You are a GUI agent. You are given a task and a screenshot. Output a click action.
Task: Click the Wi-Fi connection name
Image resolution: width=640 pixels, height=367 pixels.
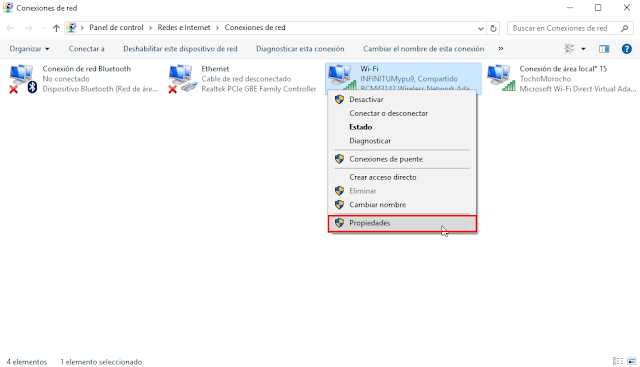(369, 69)
